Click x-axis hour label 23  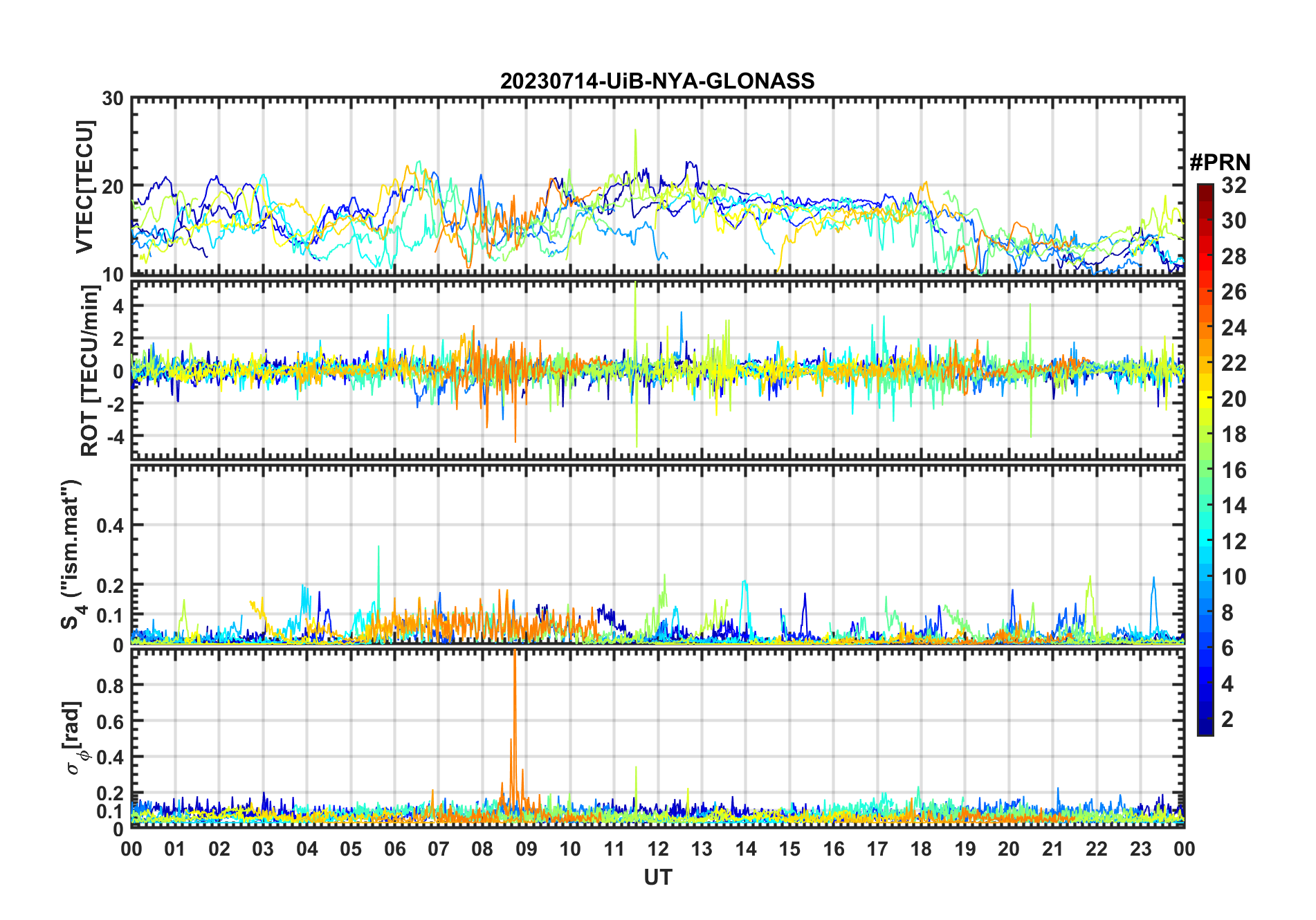click(x=1141, y=849)
